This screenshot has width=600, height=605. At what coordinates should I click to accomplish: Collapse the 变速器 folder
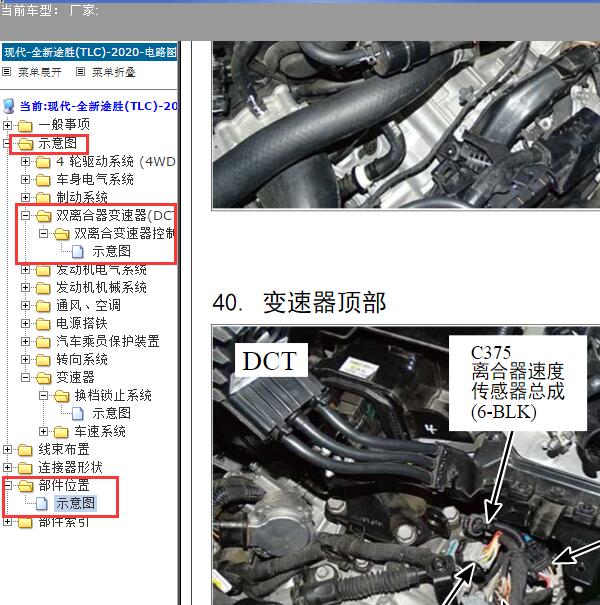tap(25, 377)
